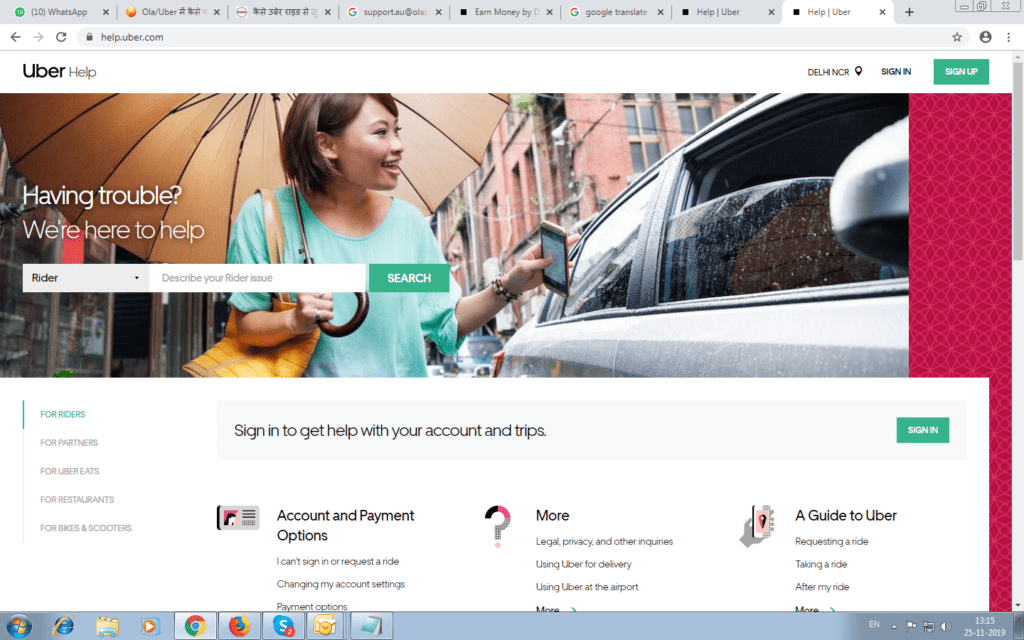1024x640 pixels.
Task: Go back using the browser back arrow
Action: pos(16,37)
